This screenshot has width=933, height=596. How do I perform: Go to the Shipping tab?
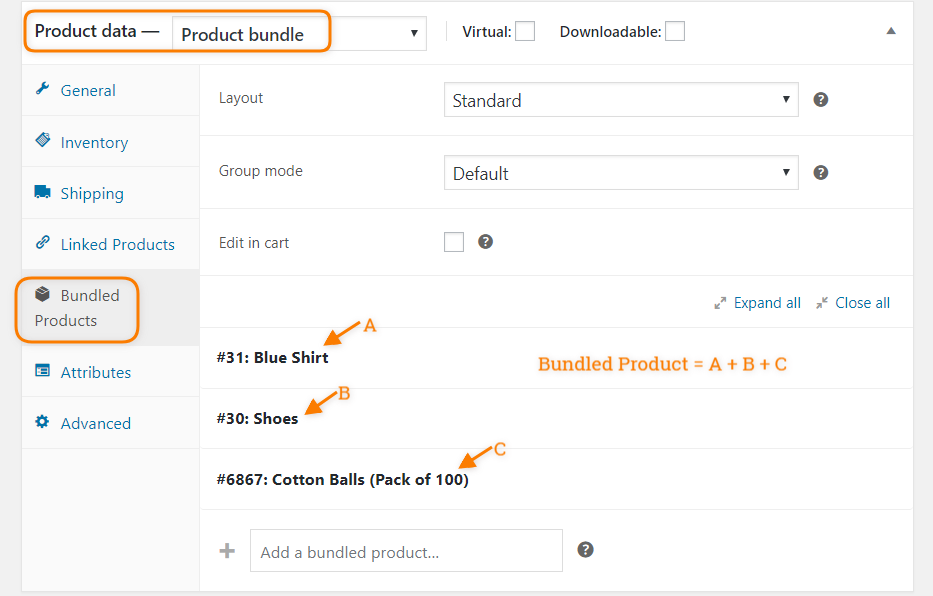pos(111,193)
